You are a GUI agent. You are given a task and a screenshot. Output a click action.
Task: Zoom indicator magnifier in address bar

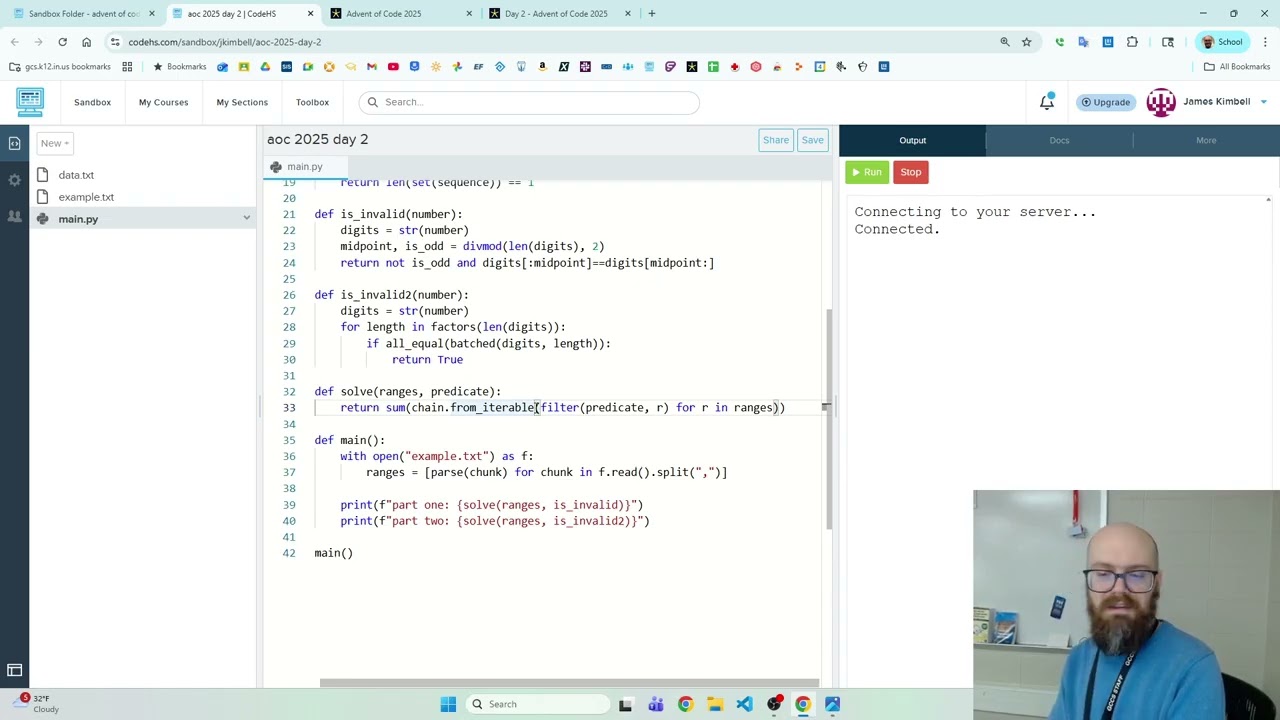1005,42
